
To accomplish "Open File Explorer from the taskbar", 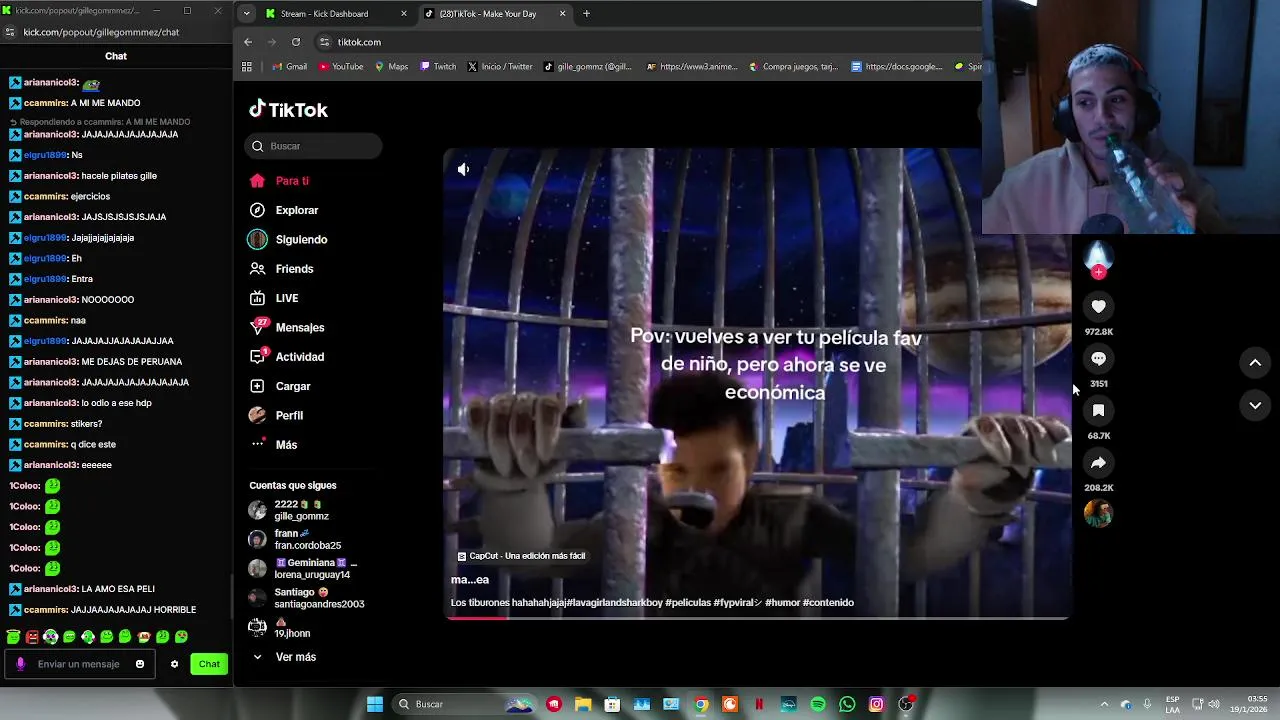I will click(583, 704).
